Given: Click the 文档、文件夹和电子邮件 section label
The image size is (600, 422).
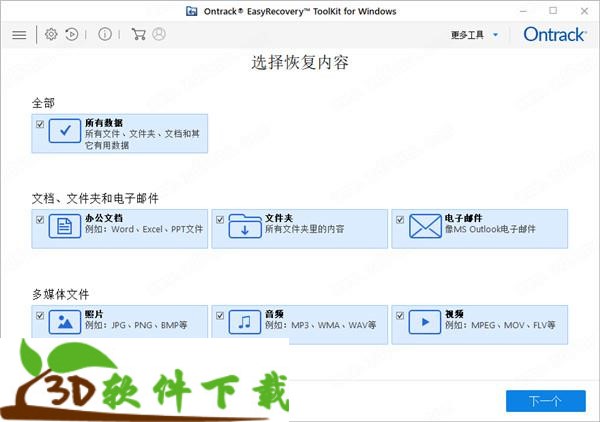Looking at the screenshot, I should pyautogui.click(x=95, y=198).
